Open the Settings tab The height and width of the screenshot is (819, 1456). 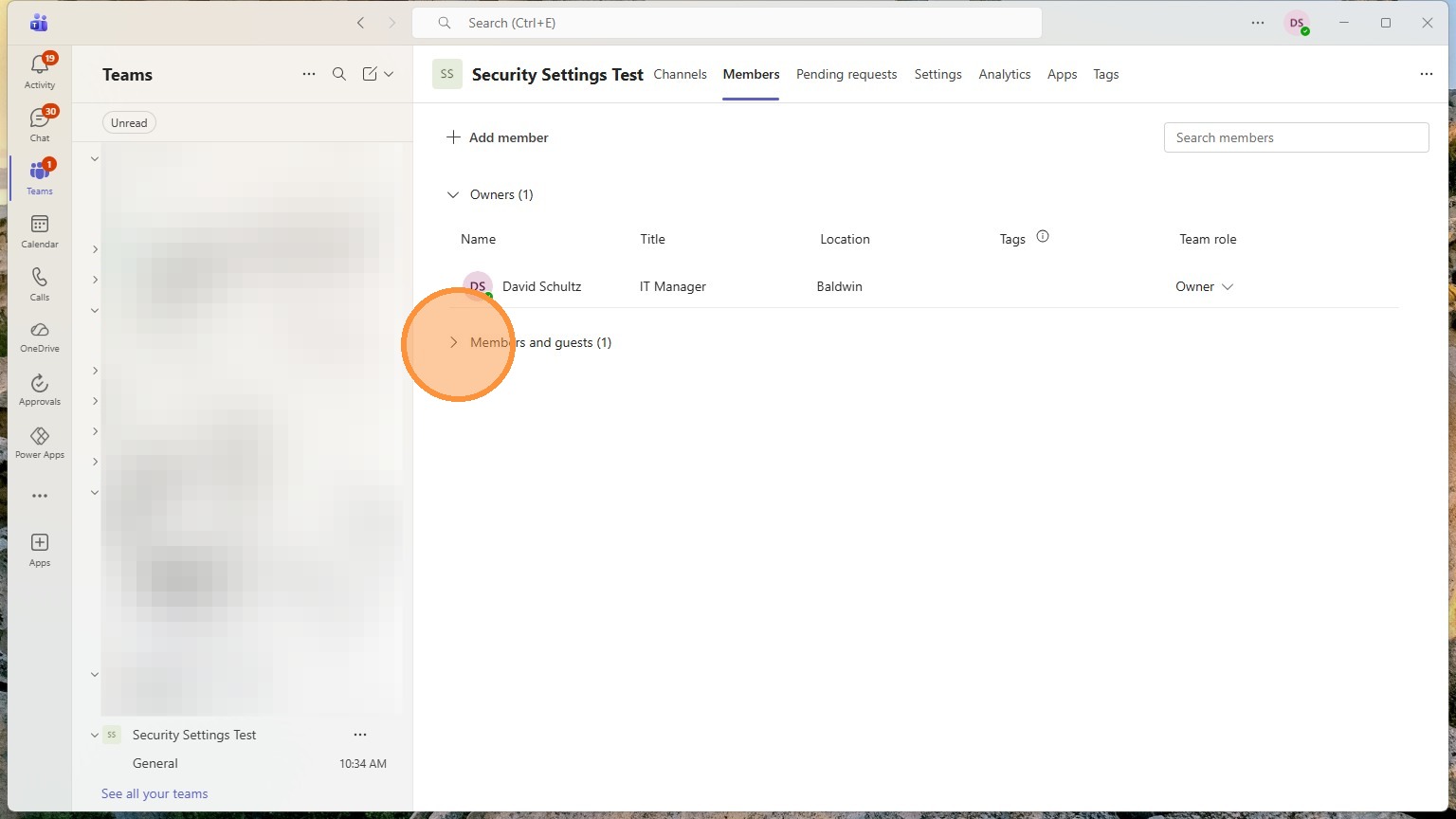[938, 74]
